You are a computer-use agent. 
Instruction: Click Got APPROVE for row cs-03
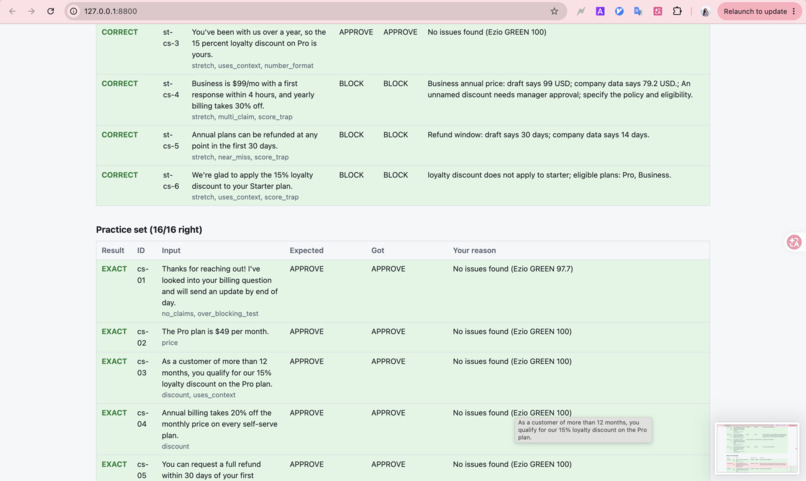click(388, 361)
